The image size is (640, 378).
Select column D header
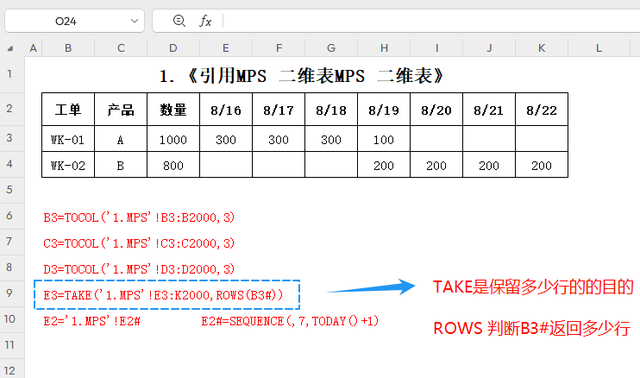click(x=173, y=48)
